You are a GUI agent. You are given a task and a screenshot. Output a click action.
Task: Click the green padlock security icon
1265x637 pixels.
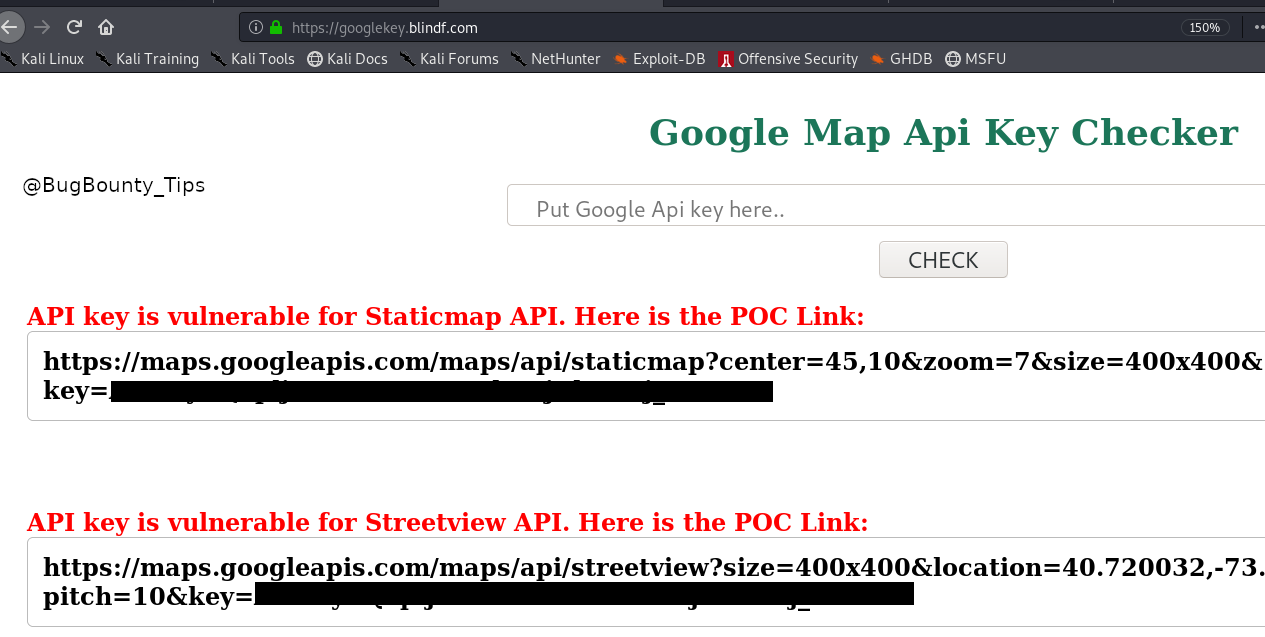point(276,27)
